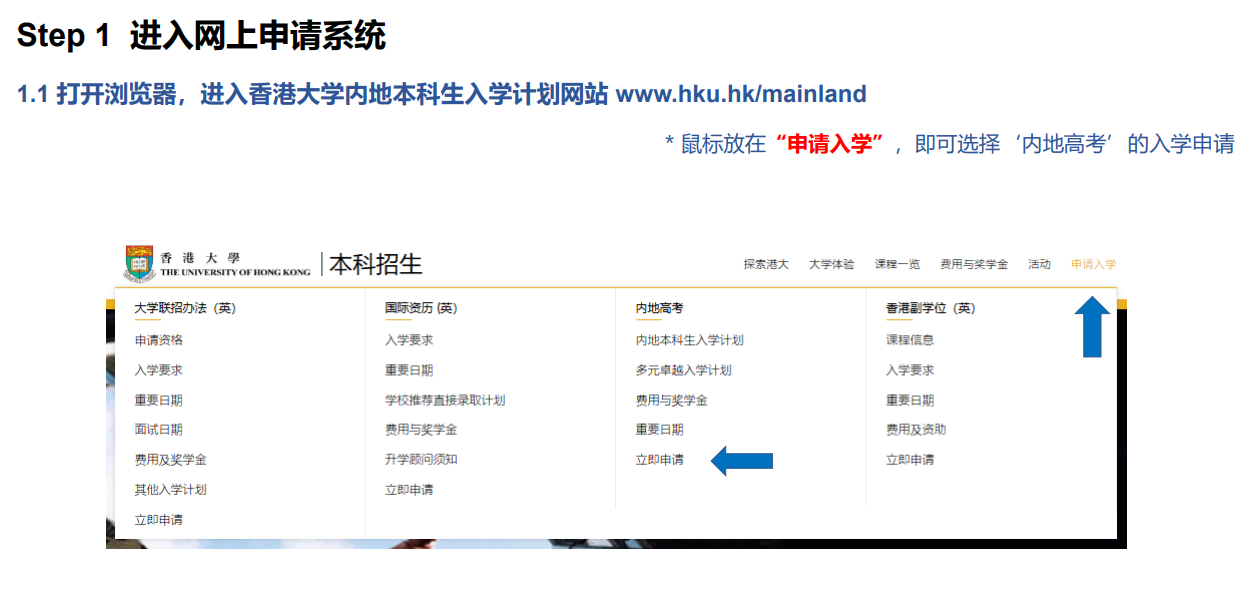This screenshot has width=1258, height=593.
Task: Click the 本科招生 site title
Action: pyautogui.click(x=376, y=265)
